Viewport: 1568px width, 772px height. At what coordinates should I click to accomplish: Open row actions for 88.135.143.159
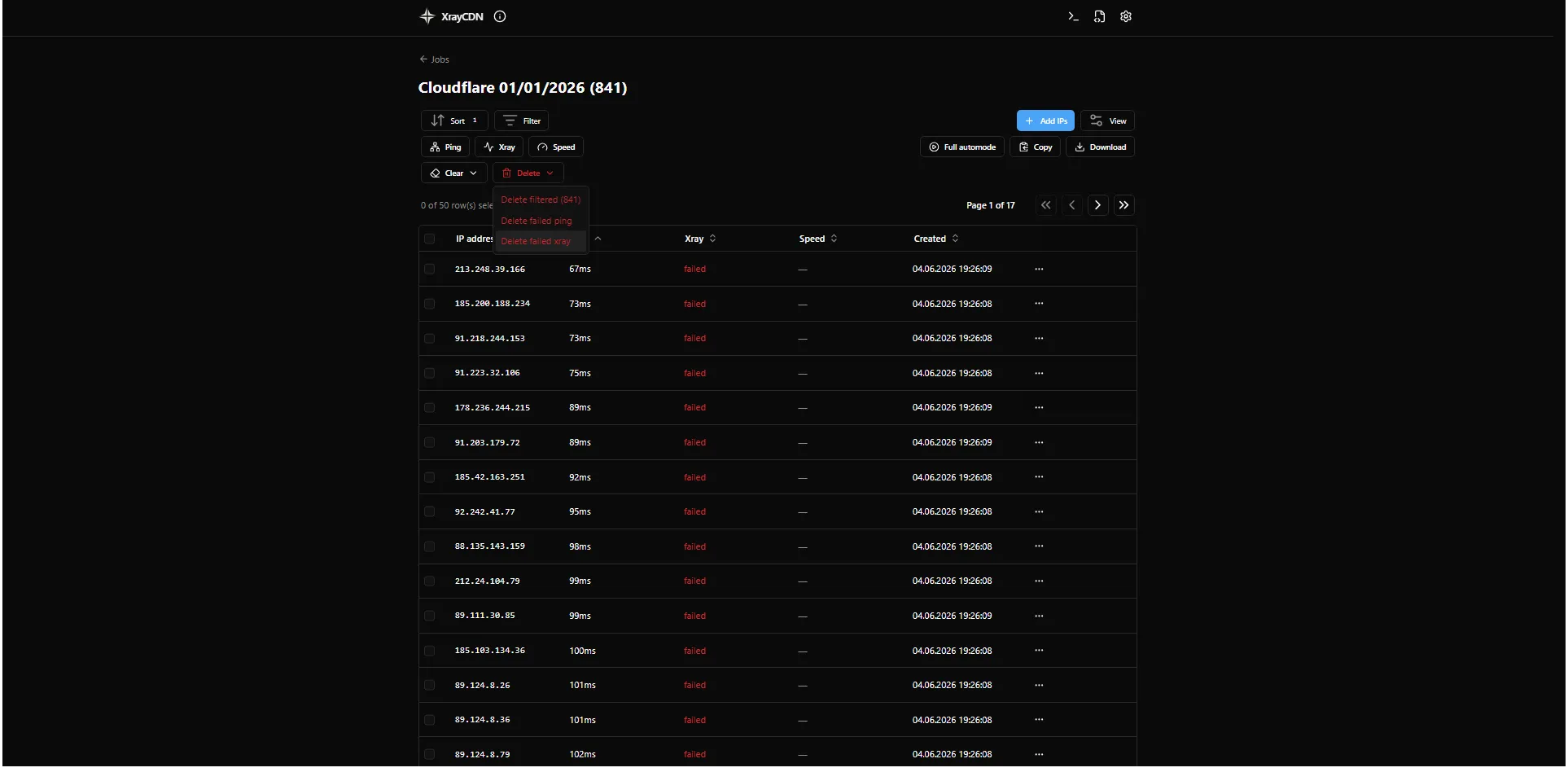click(x=1039, y=546)
